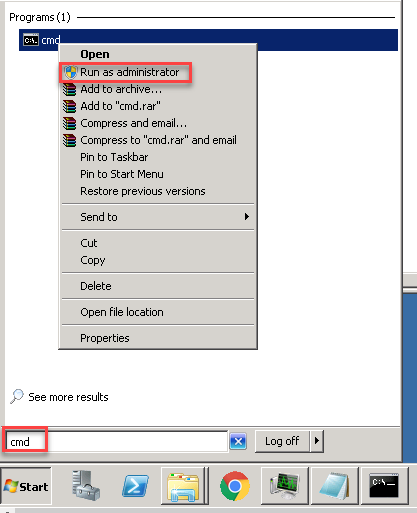Viewport: 417px width, 513px height.
Task: Clear the search box with X icon
Action: (238, 442)
